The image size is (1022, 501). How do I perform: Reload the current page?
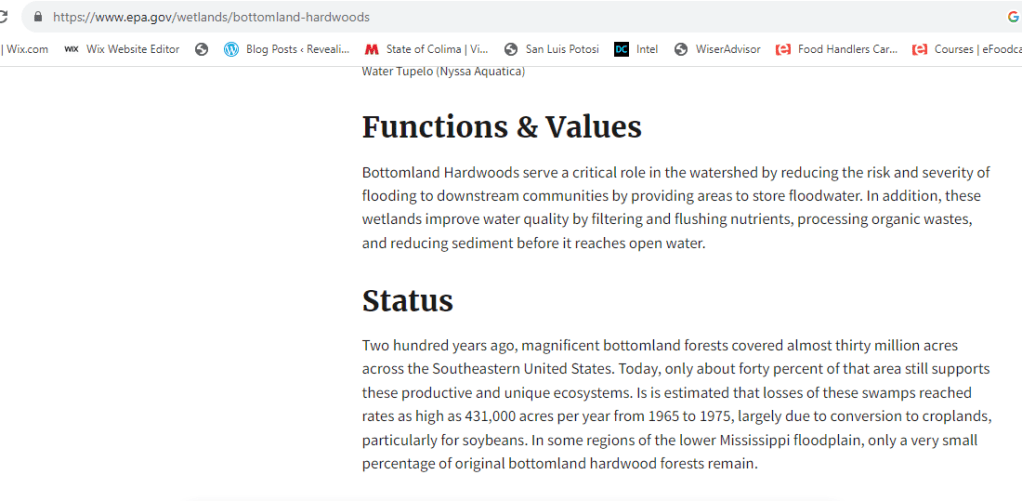4,17
